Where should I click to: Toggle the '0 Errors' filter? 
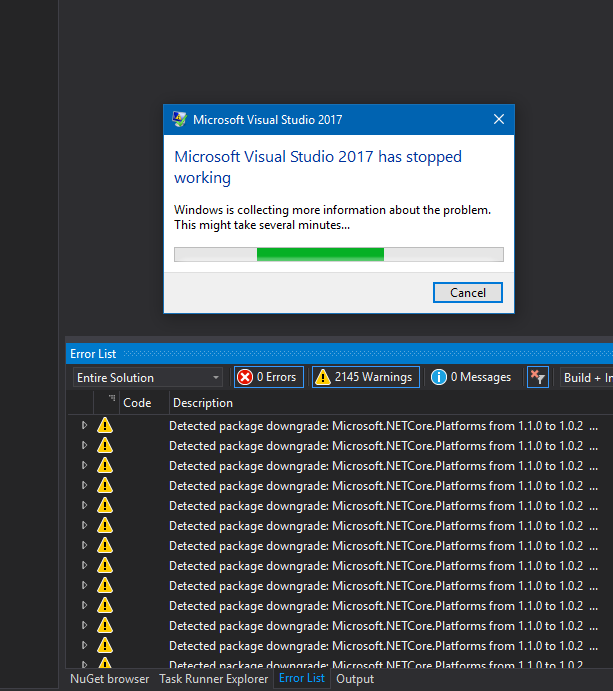click(269, 377)
